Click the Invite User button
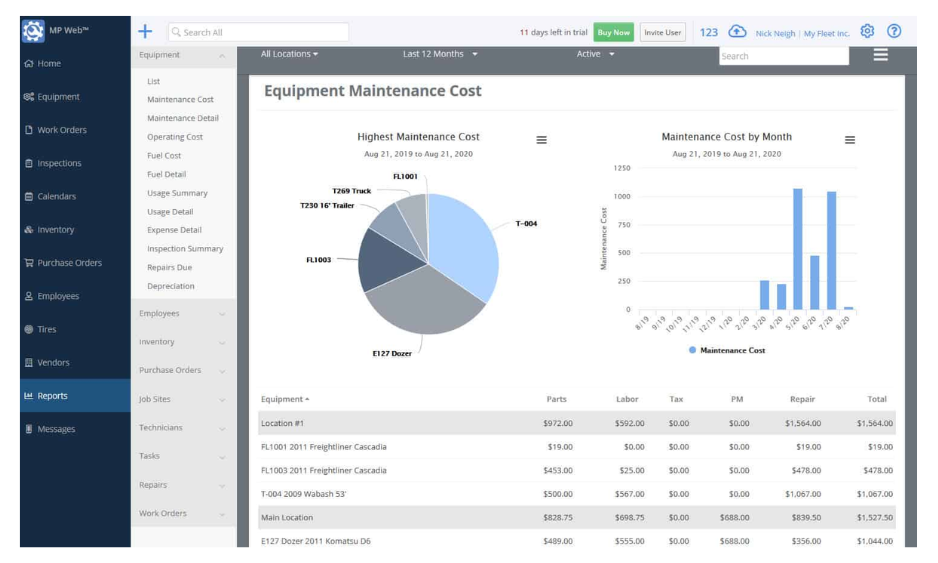 point(662,32)
